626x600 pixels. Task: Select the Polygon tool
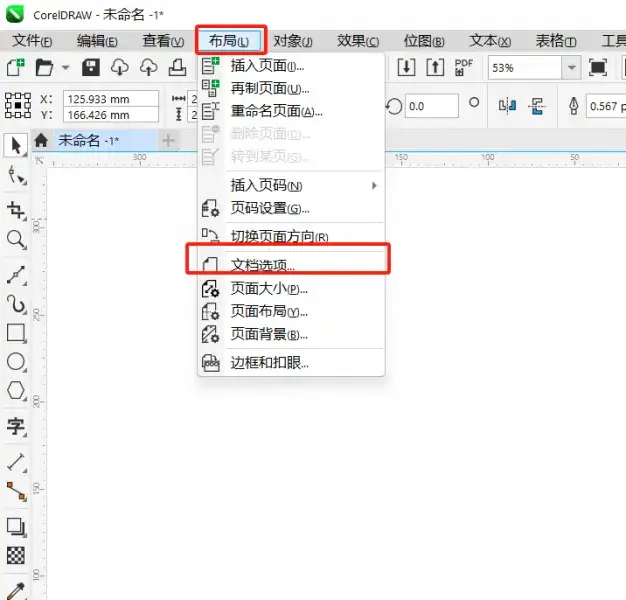(16, 390)
